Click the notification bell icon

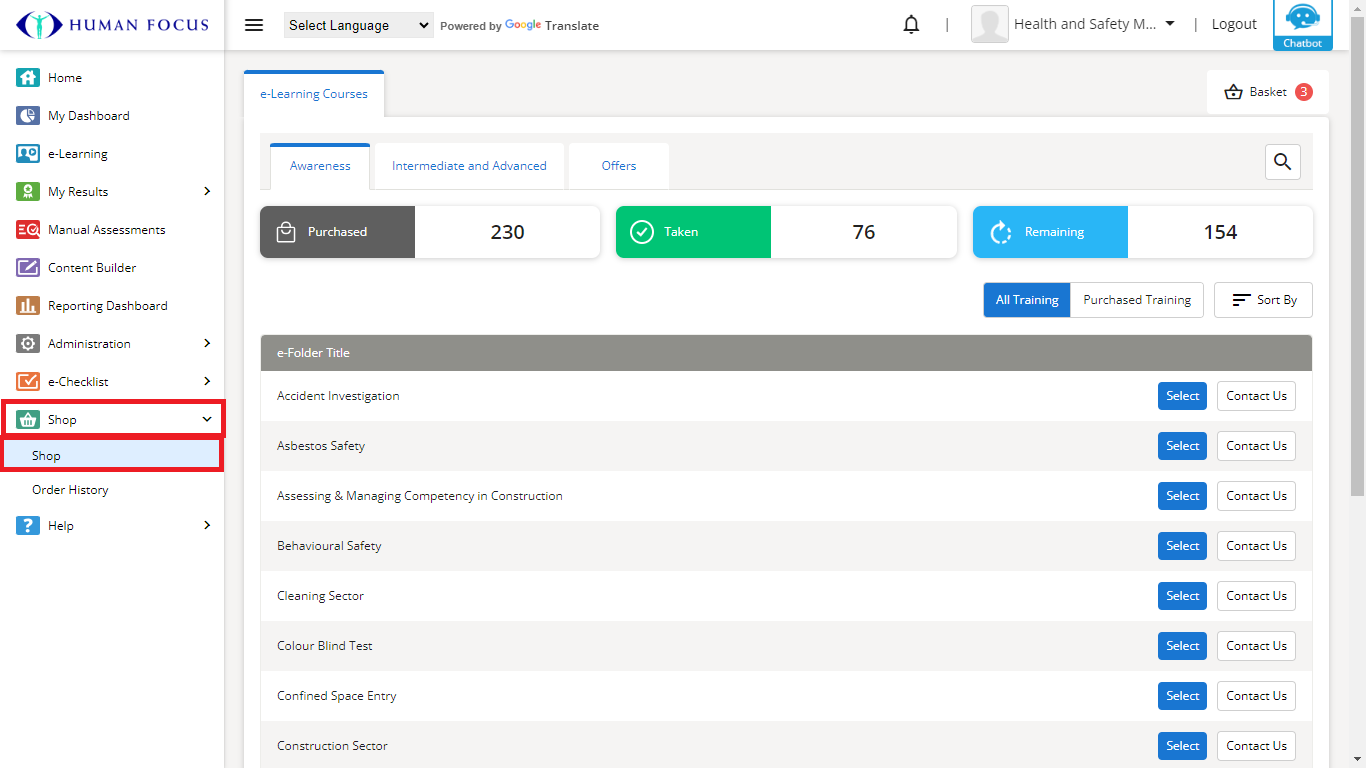pos(911,25)
